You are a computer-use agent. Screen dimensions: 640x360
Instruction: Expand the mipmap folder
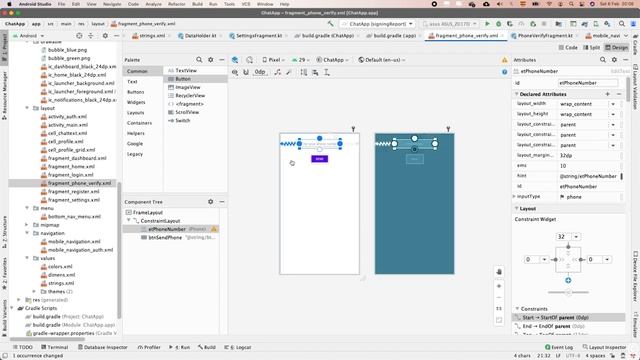(x=27, y=225)
